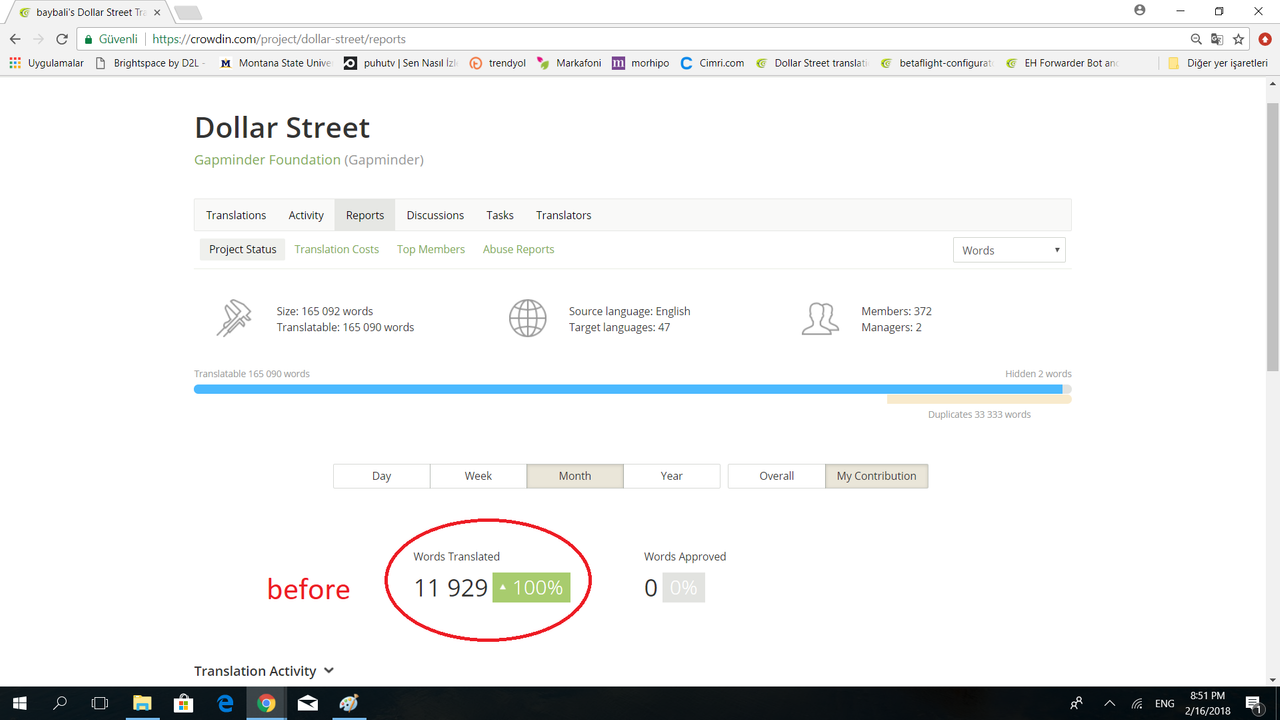Open the Words unit dropdown
Image resolution: width=1280 pixels, height=720 pixels.
(x=1009, y=250)
